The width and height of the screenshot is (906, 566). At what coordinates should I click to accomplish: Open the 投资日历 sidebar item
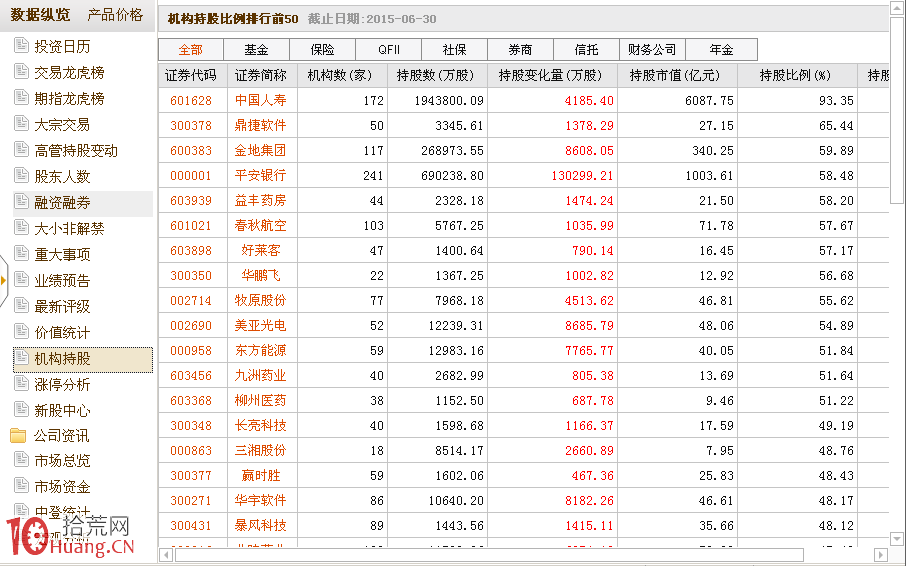(62, 46)
